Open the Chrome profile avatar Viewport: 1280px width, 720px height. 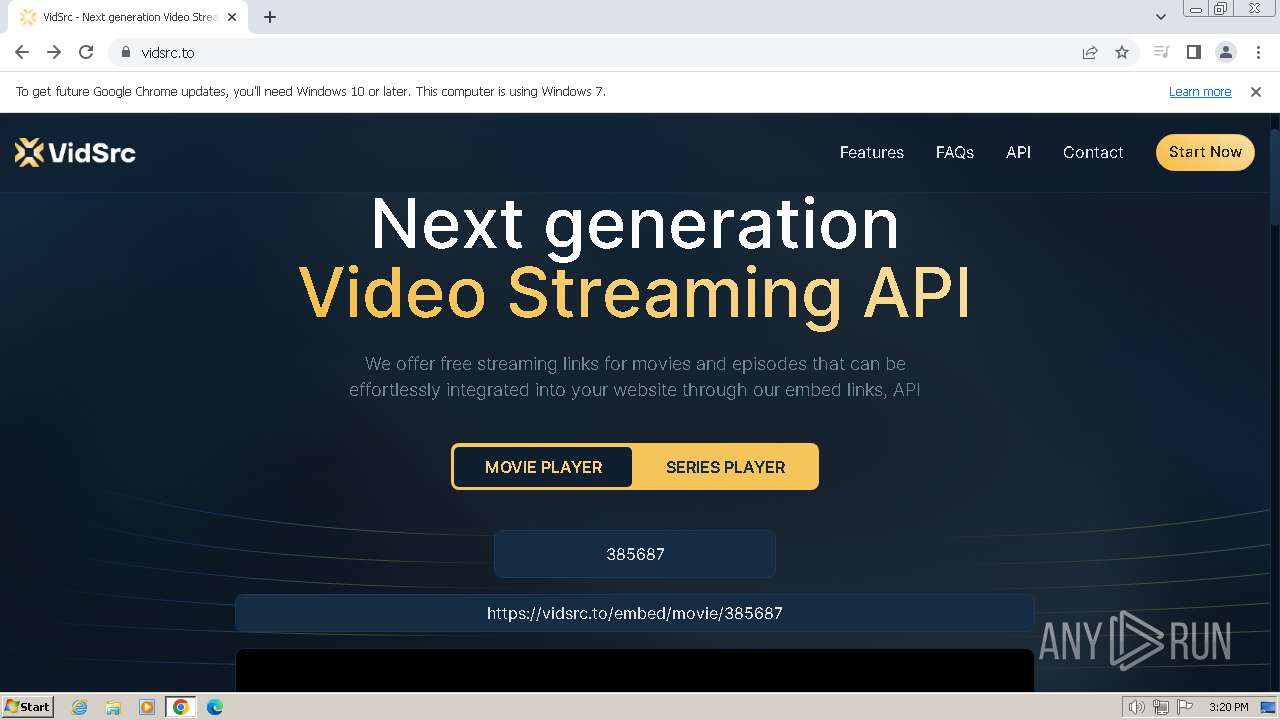click(x=1225, y=52)
